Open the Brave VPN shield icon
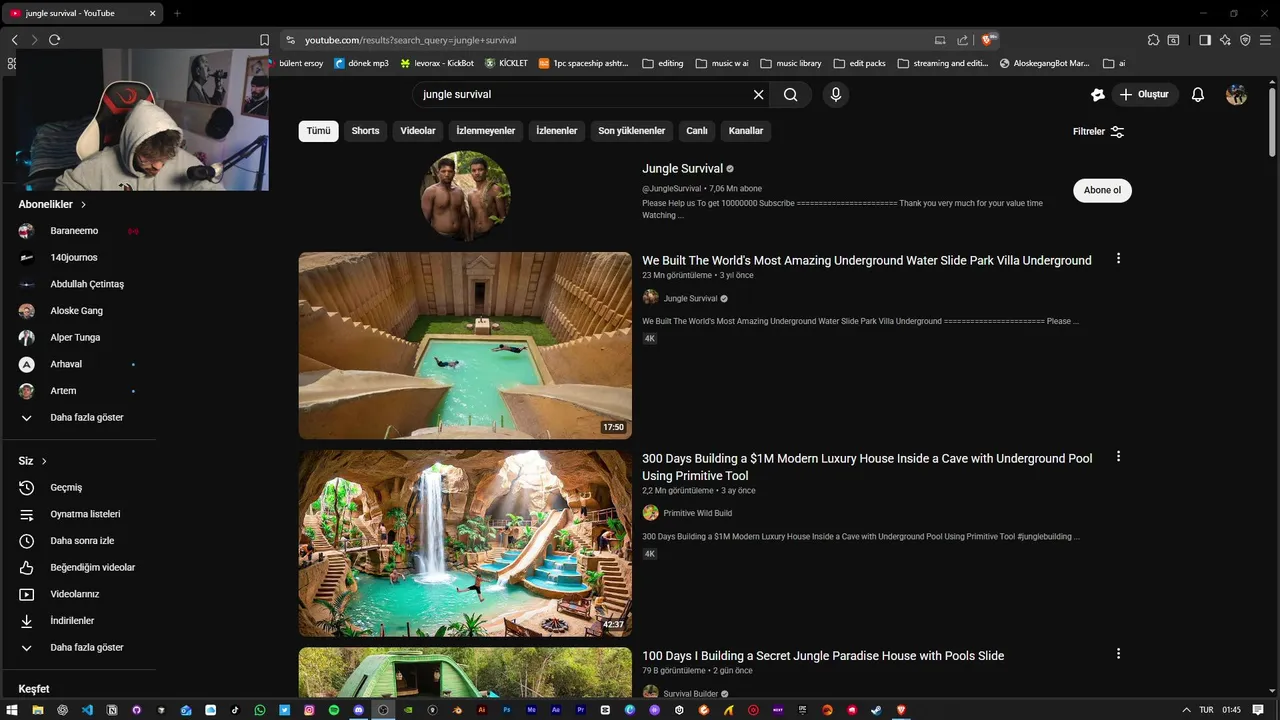 pos(1245,40)
